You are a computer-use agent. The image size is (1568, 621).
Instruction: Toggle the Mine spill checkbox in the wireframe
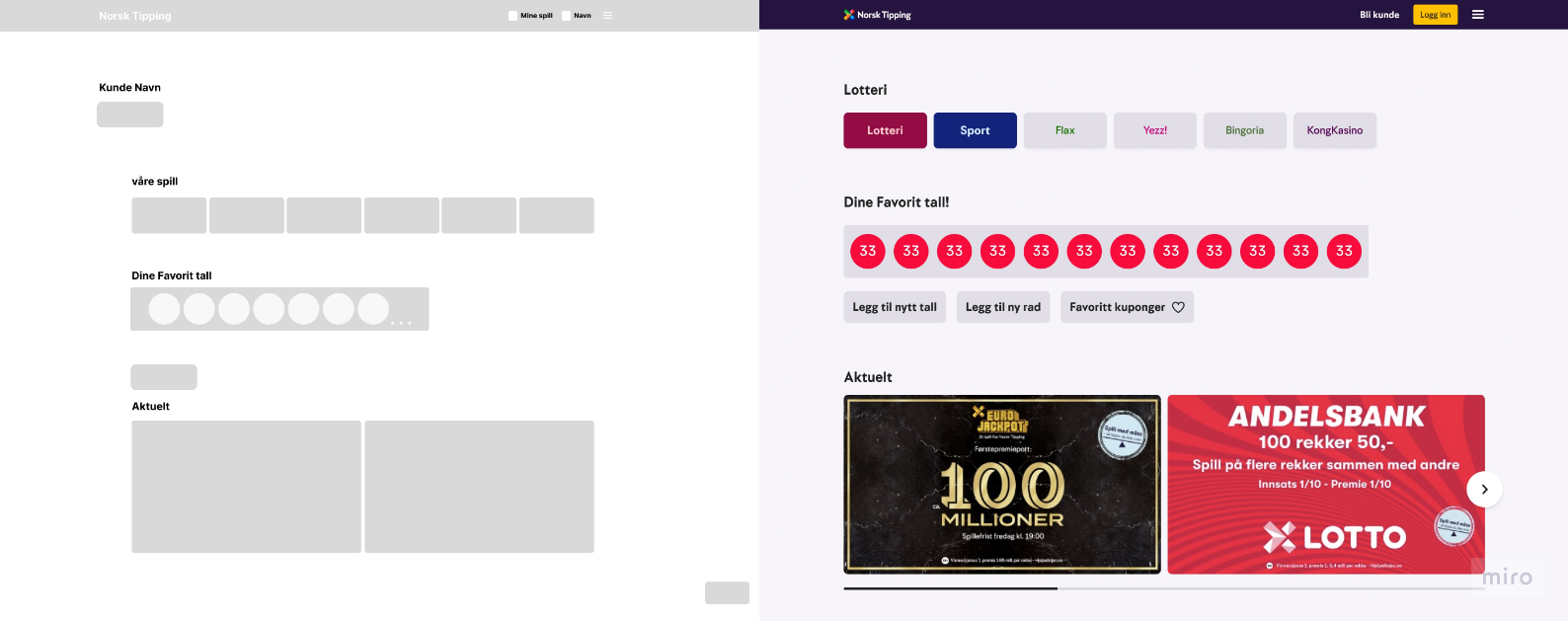tap(512, 16)
